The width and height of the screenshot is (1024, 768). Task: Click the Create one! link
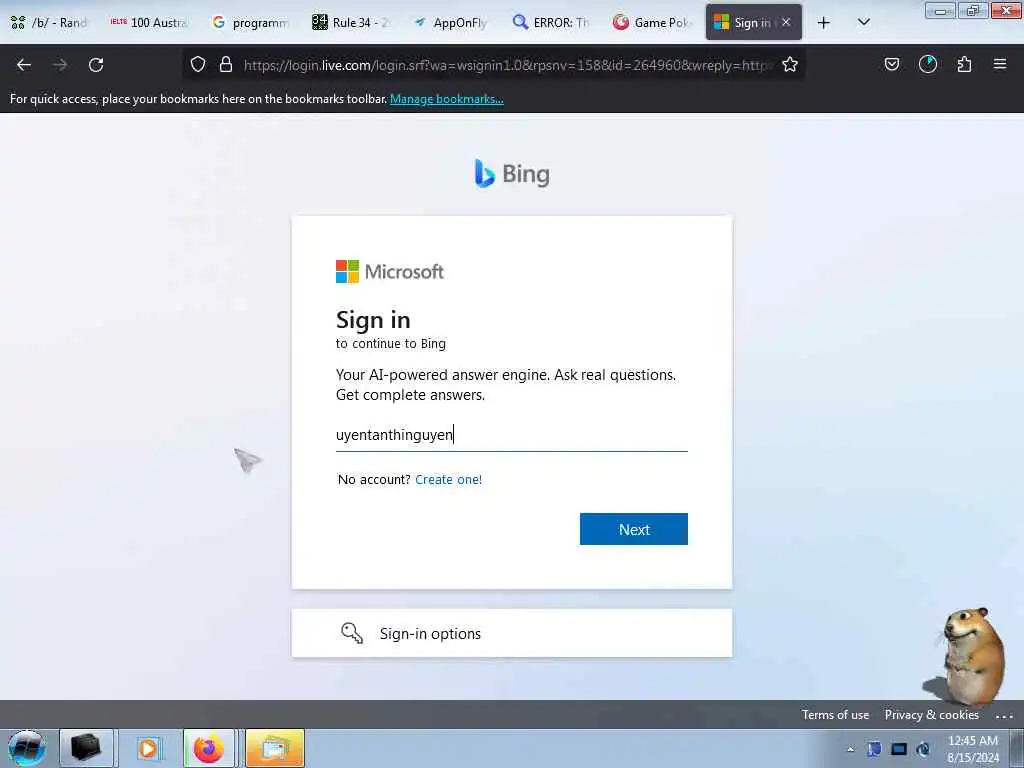(x=448, y=479)
